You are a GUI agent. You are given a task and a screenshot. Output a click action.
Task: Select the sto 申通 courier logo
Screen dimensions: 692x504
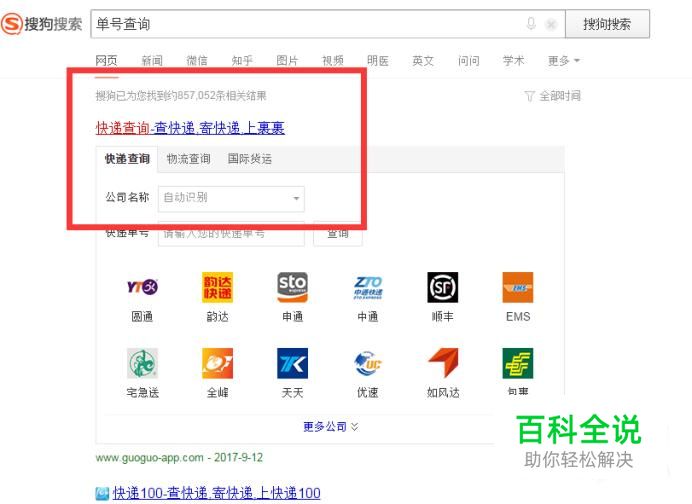(x=293, y=287)
